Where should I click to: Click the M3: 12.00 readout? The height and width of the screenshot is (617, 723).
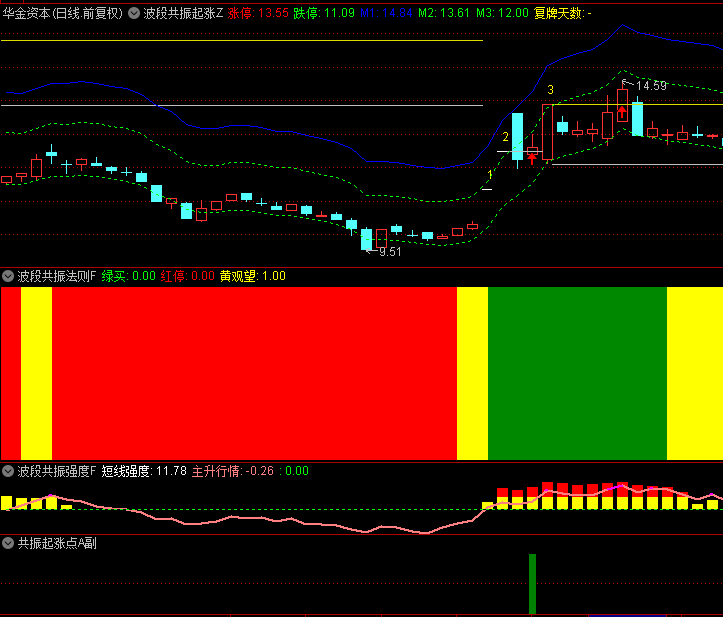(x=502, y=13)
